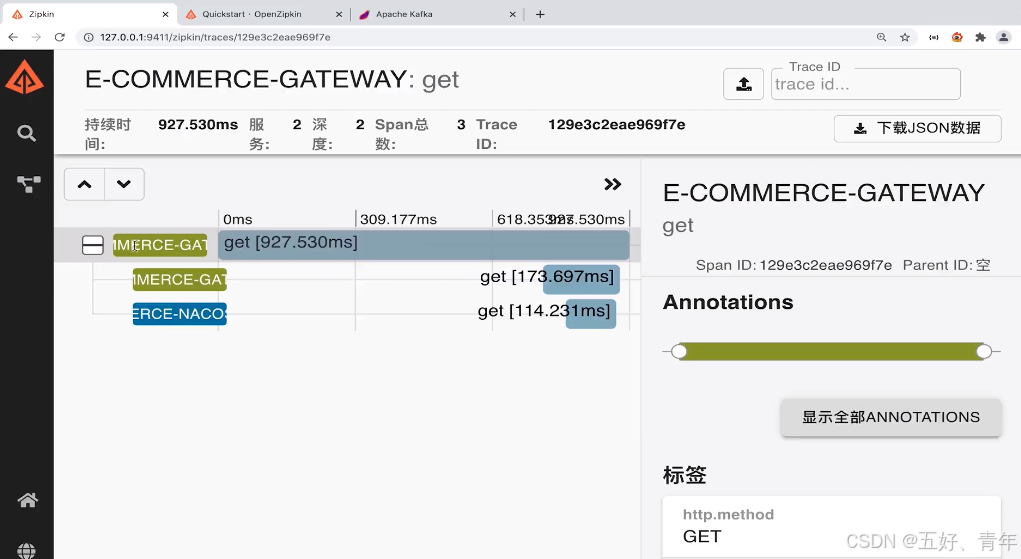Click 显示全部ANNOTATIONS button
1021x559 pixels.
tap(891, 417)
